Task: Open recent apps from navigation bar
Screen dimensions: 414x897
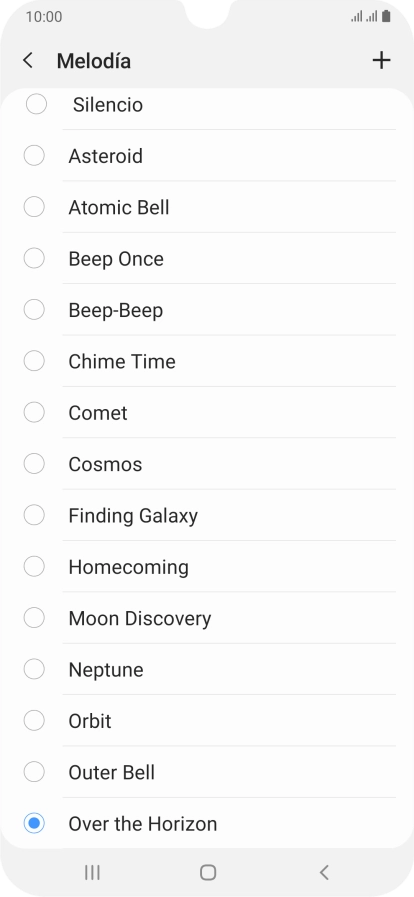Action: pos(92,872)
